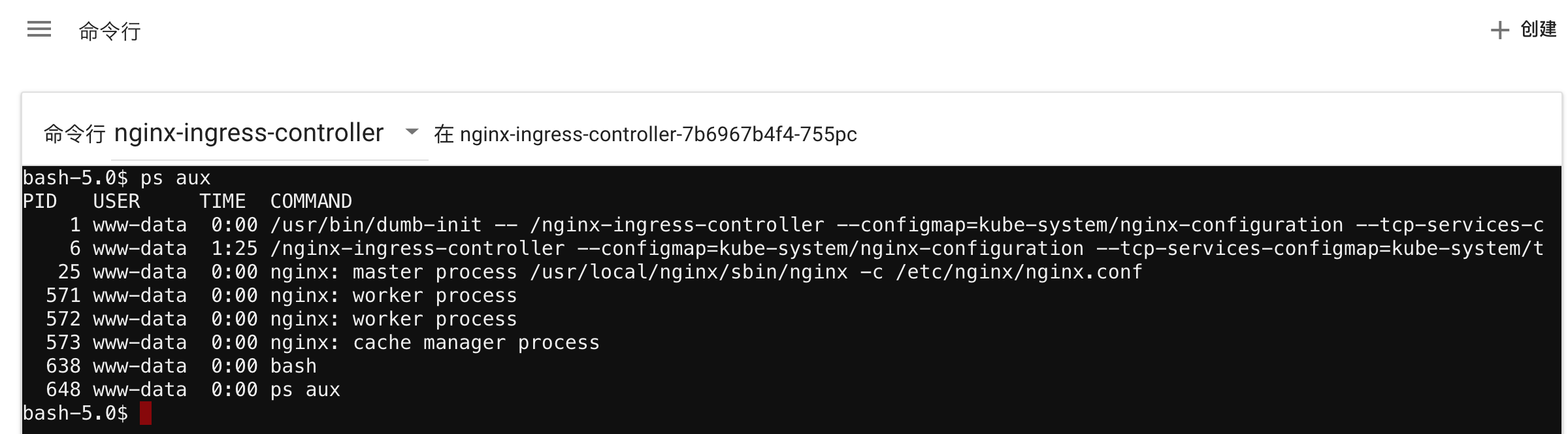Click the bash process row 638
1568x434 pixels.
click(170, 366)
